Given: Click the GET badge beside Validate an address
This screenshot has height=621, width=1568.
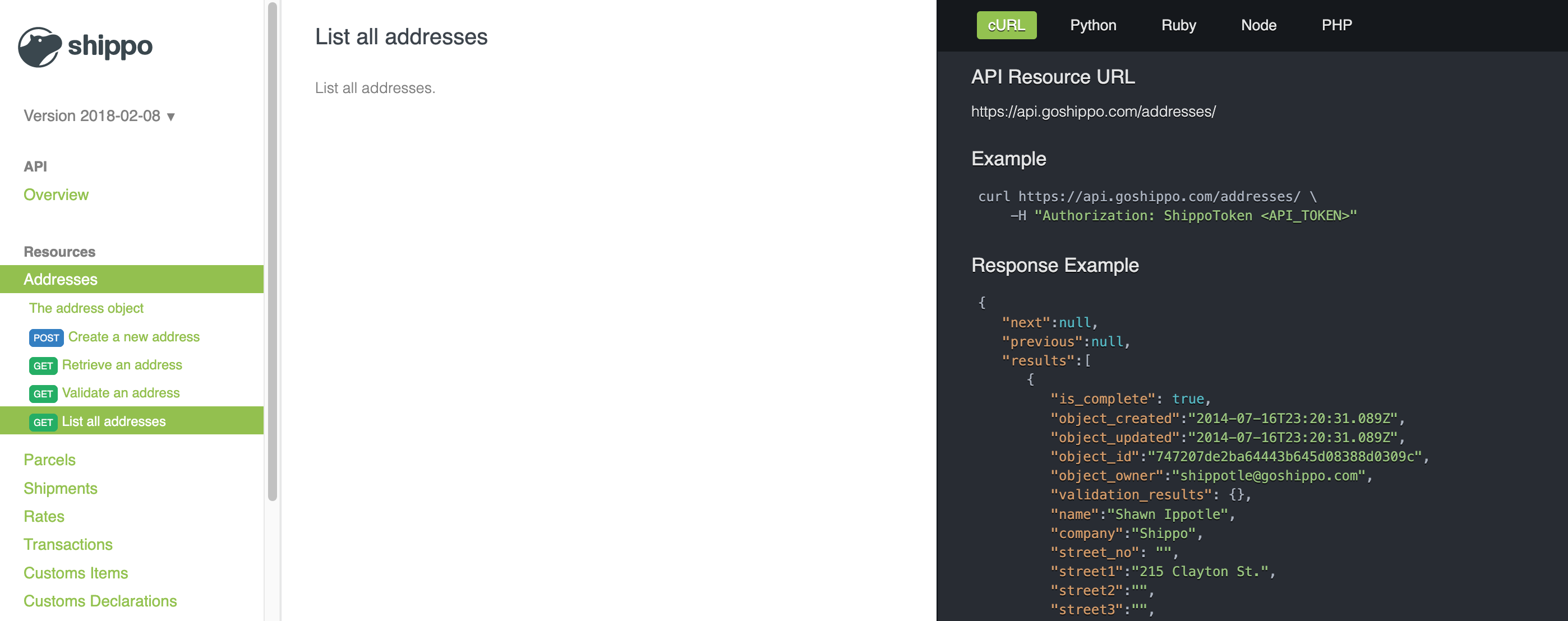Looking at the screenshot, I should click(x=43, y=393).
